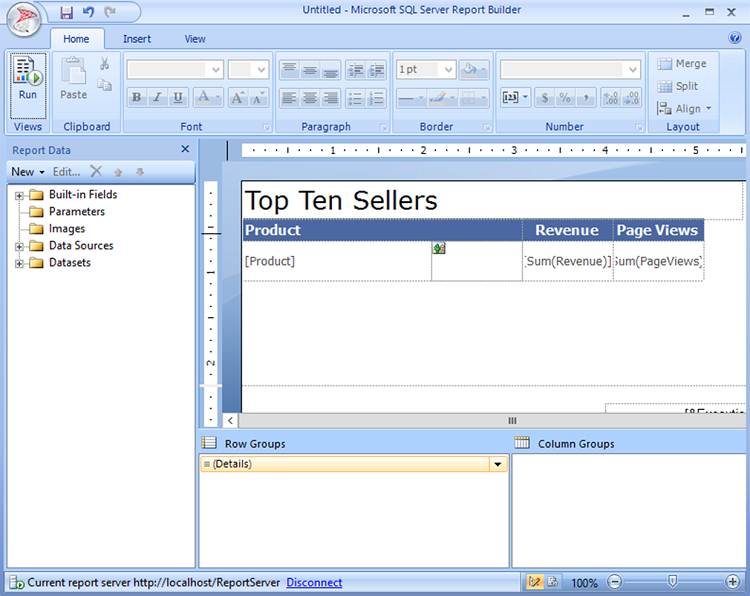The width and height of the screenshot is (750, 596).
Task: Open the font family dropdown
Action: pyautogui.click(x=216, y=70)
